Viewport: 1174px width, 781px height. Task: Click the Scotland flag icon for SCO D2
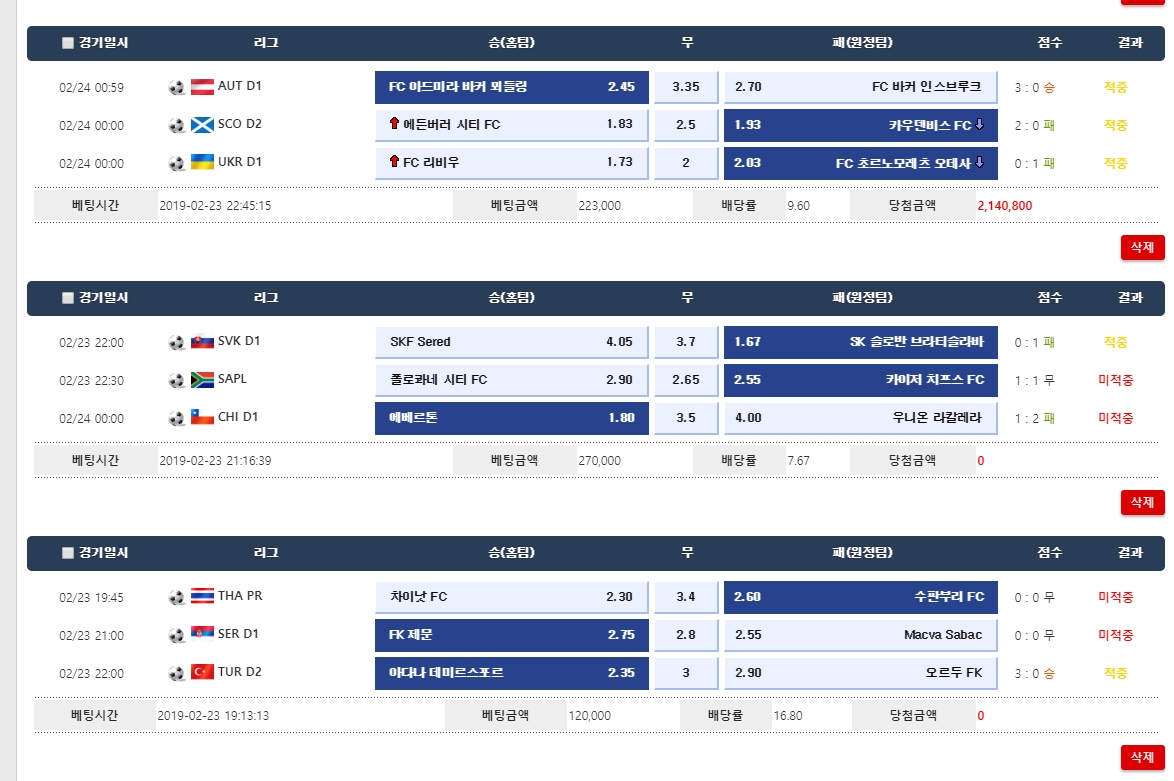pyautogui.click(x=202, y=125)
